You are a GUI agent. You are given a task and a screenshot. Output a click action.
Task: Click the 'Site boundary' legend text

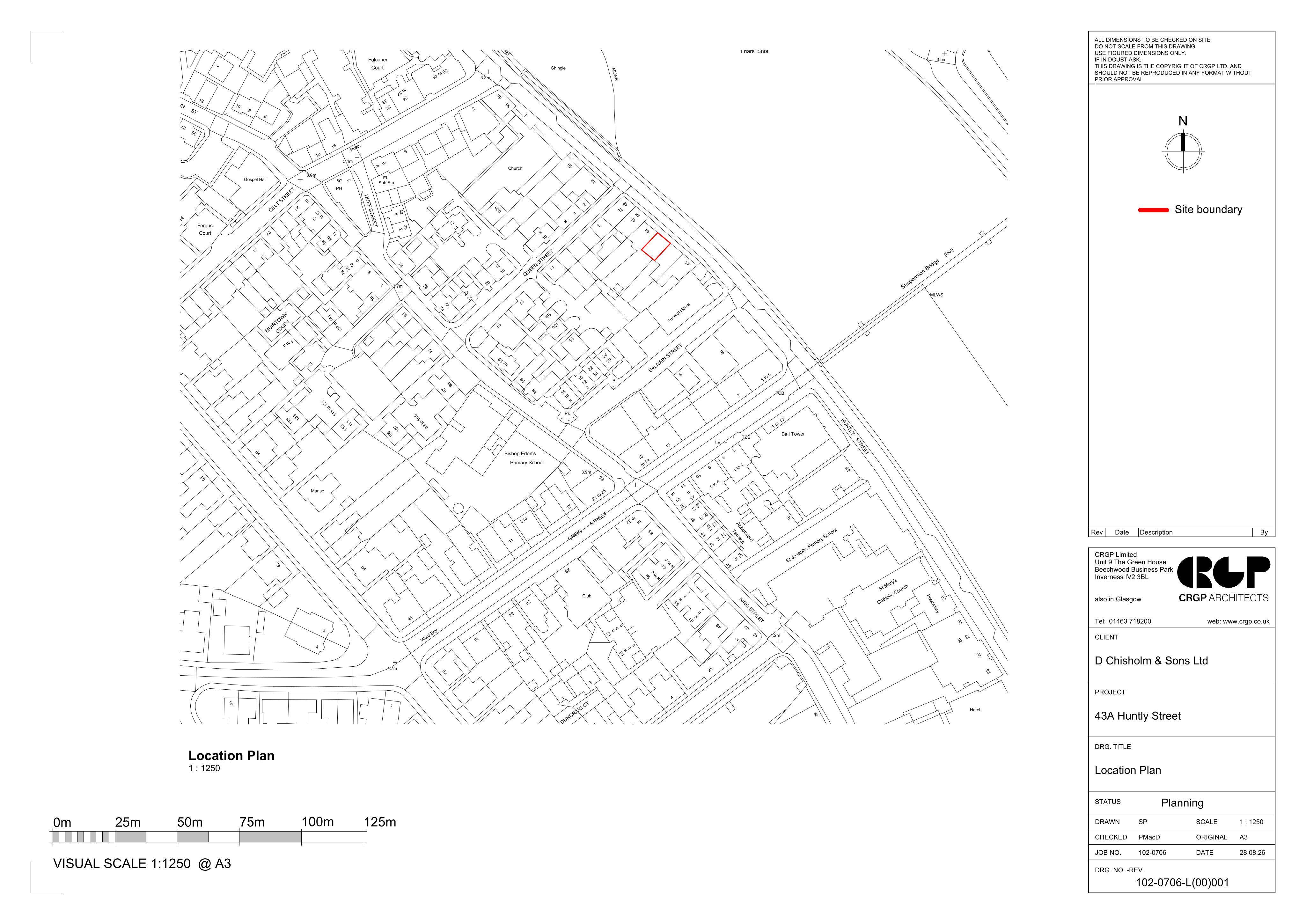[1208, 209]
